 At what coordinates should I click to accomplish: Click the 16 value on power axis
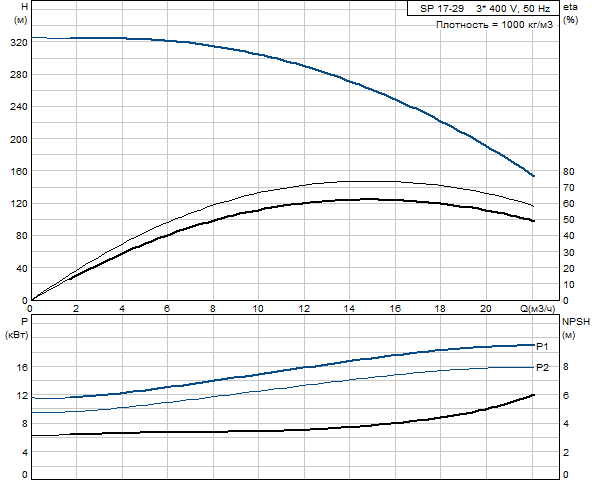tap(23, 367)
